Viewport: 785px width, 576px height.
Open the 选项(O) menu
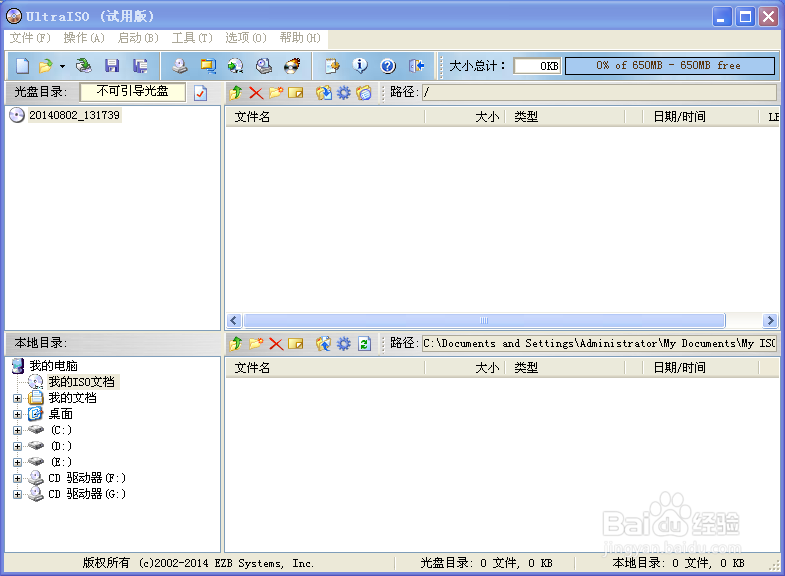246,38
